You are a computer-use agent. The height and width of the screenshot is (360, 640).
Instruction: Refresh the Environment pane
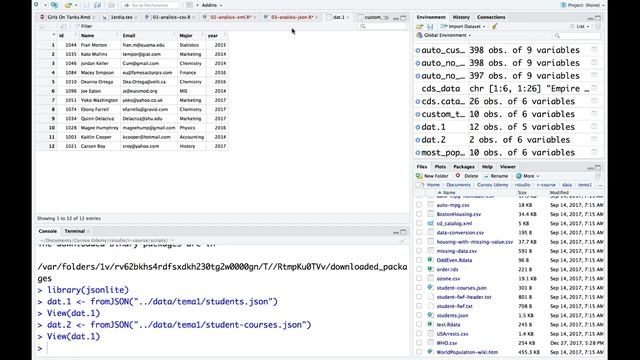598,27
